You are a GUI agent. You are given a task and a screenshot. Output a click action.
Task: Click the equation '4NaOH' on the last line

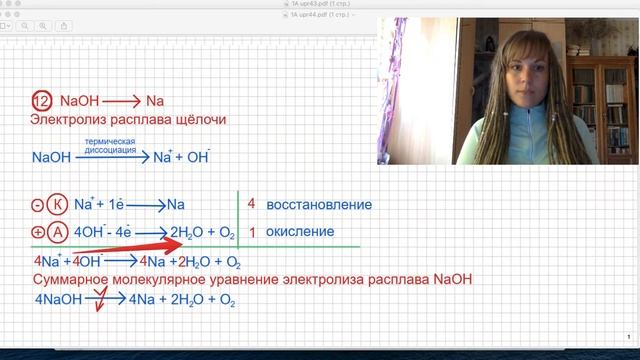(58, 299)
